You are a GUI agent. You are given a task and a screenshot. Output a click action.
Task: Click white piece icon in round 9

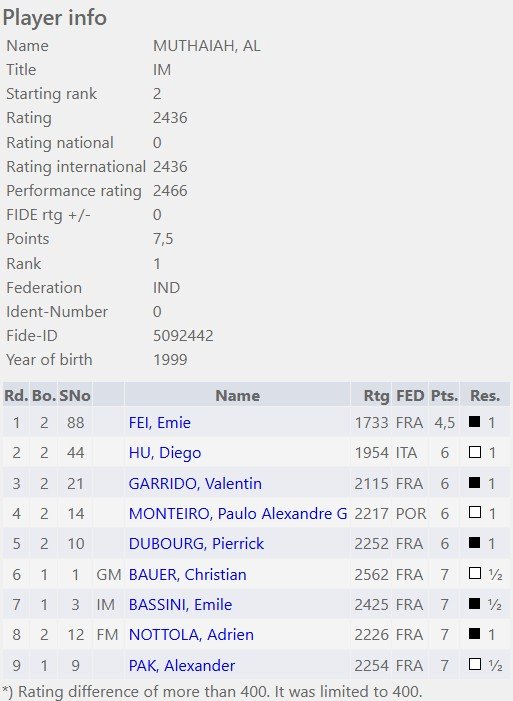coord(475,664)
